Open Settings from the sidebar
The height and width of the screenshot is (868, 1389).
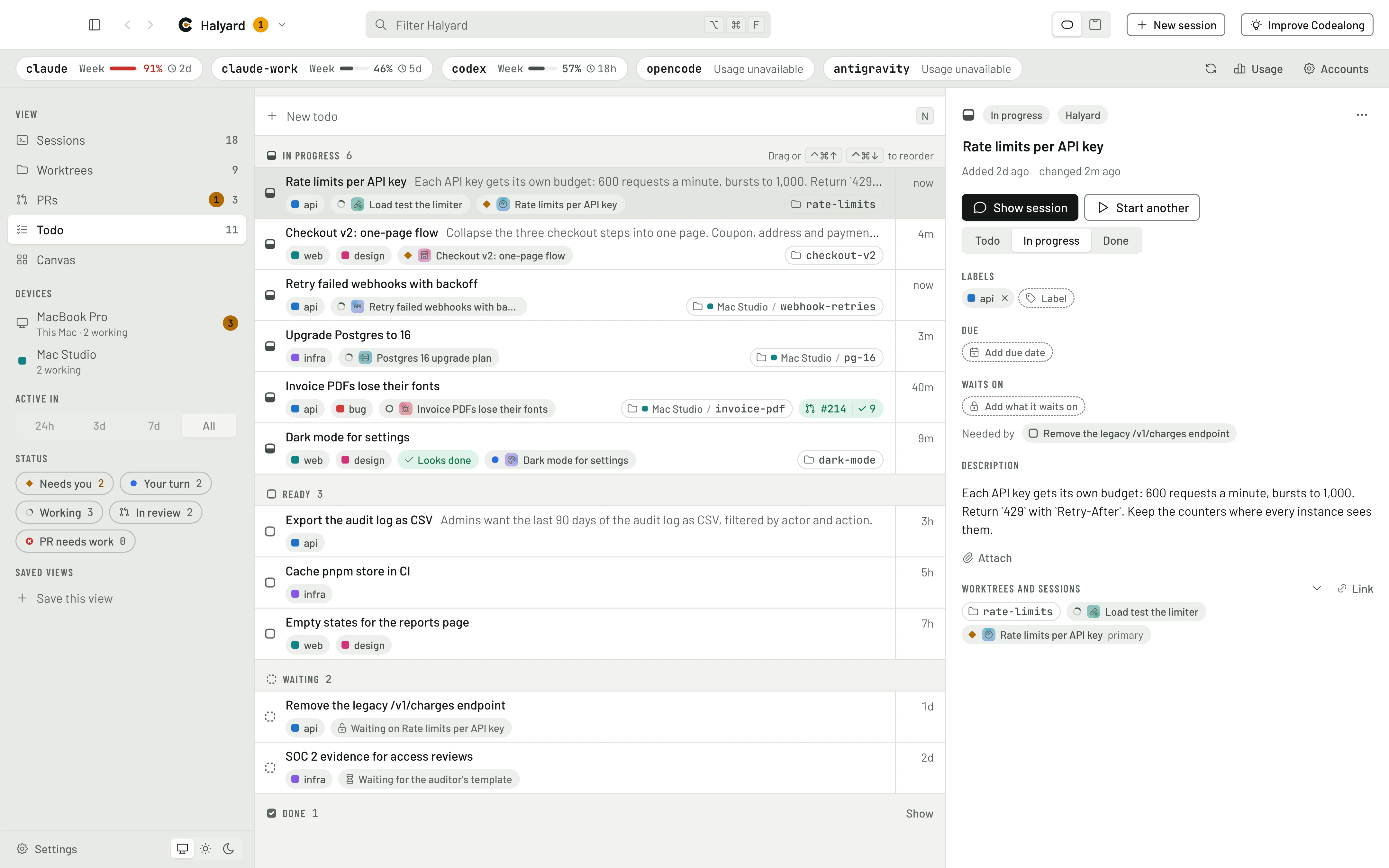47,848
